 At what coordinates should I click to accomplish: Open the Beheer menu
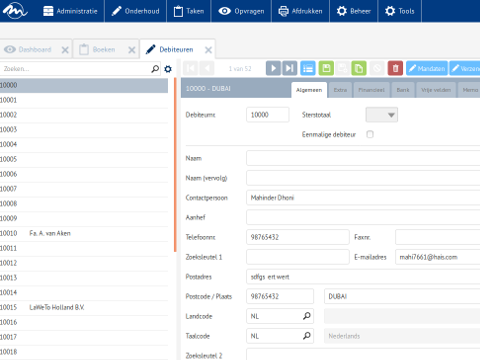pos(354,11)
